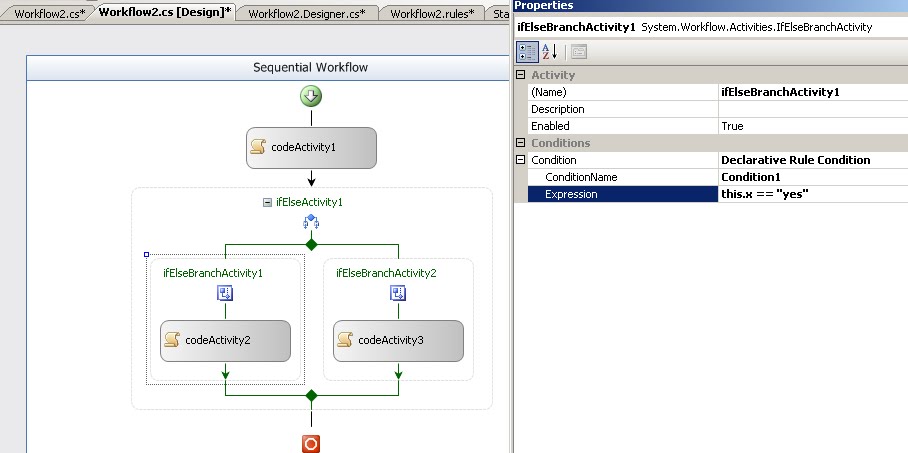The width and height of the screenshot is (908, 453).
Task: Open the Workflow2.cs tab
Action: [x=50, y=14]
